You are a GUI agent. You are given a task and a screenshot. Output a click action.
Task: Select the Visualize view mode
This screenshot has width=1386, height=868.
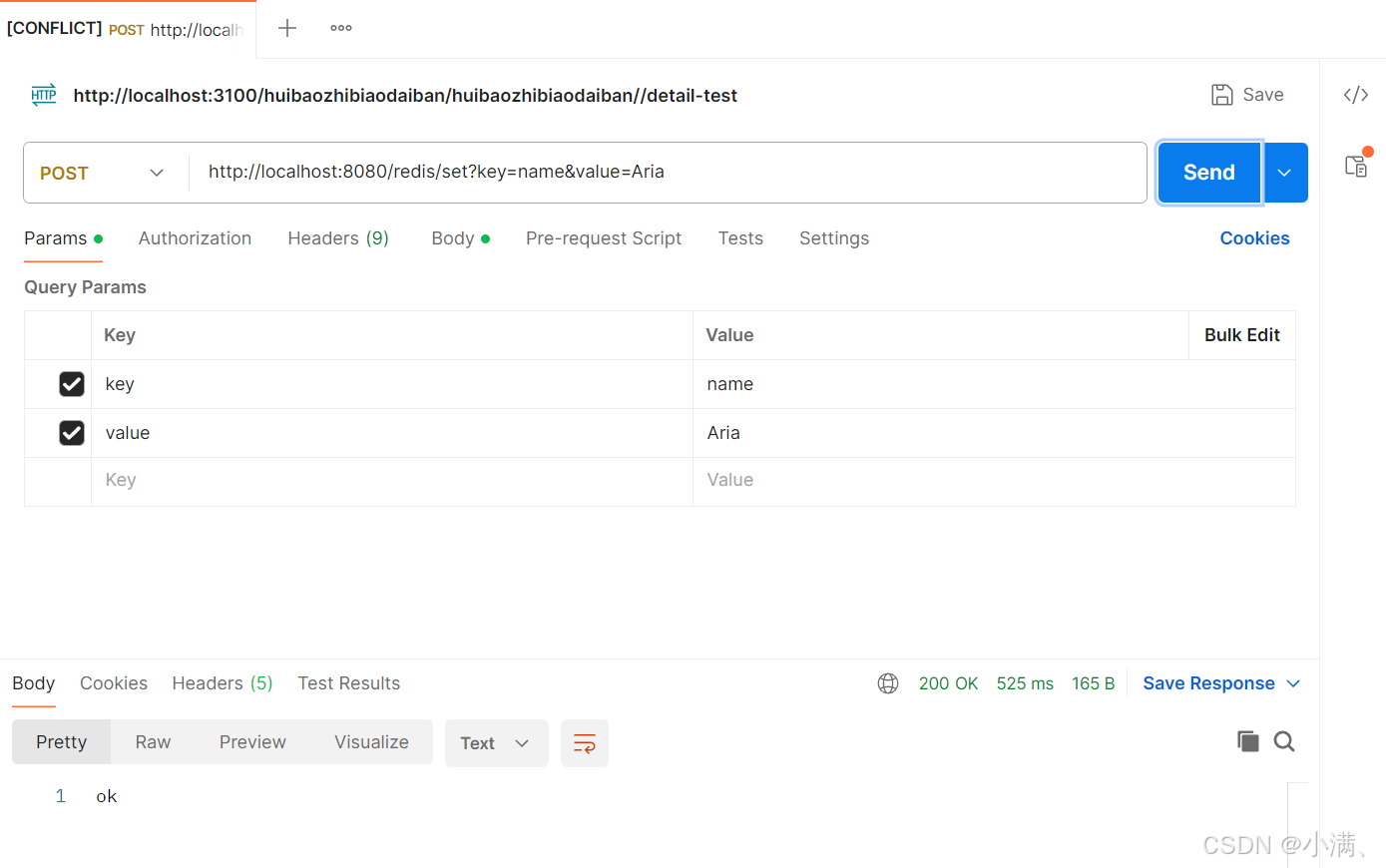click(371, 742)
